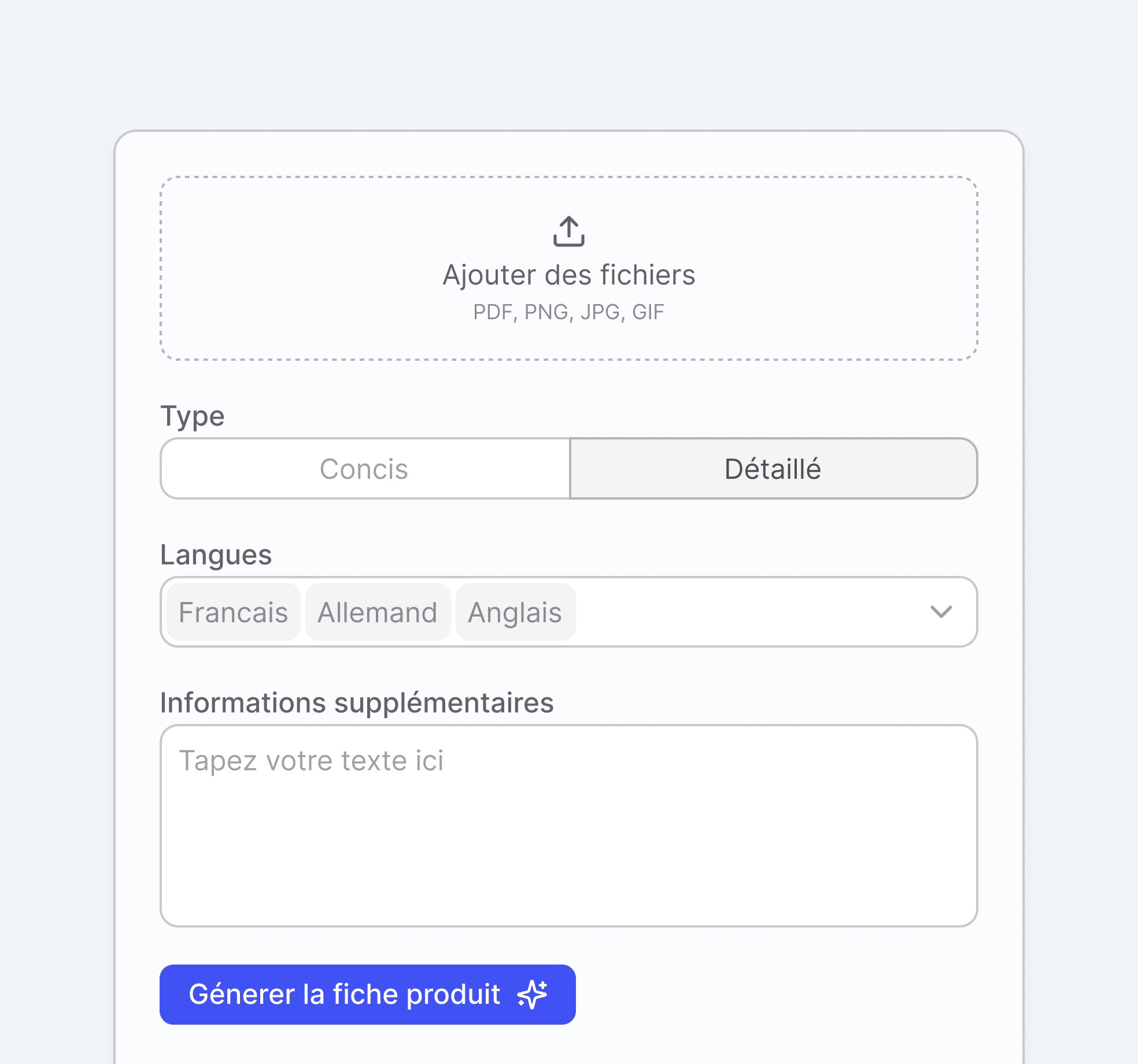Click the Allemand language tag
Viewport: 1138px width, 1064px height.
click(x=377, y=612)
